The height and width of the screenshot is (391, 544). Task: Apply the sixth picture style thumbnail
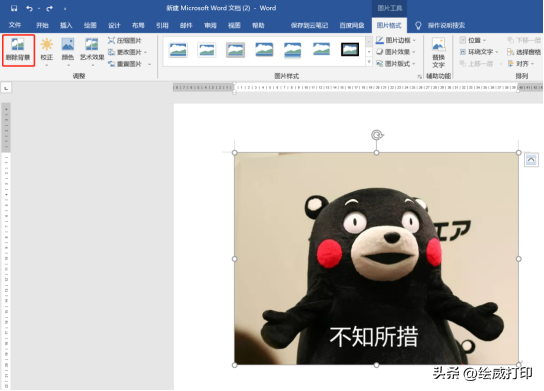[321, 50]
